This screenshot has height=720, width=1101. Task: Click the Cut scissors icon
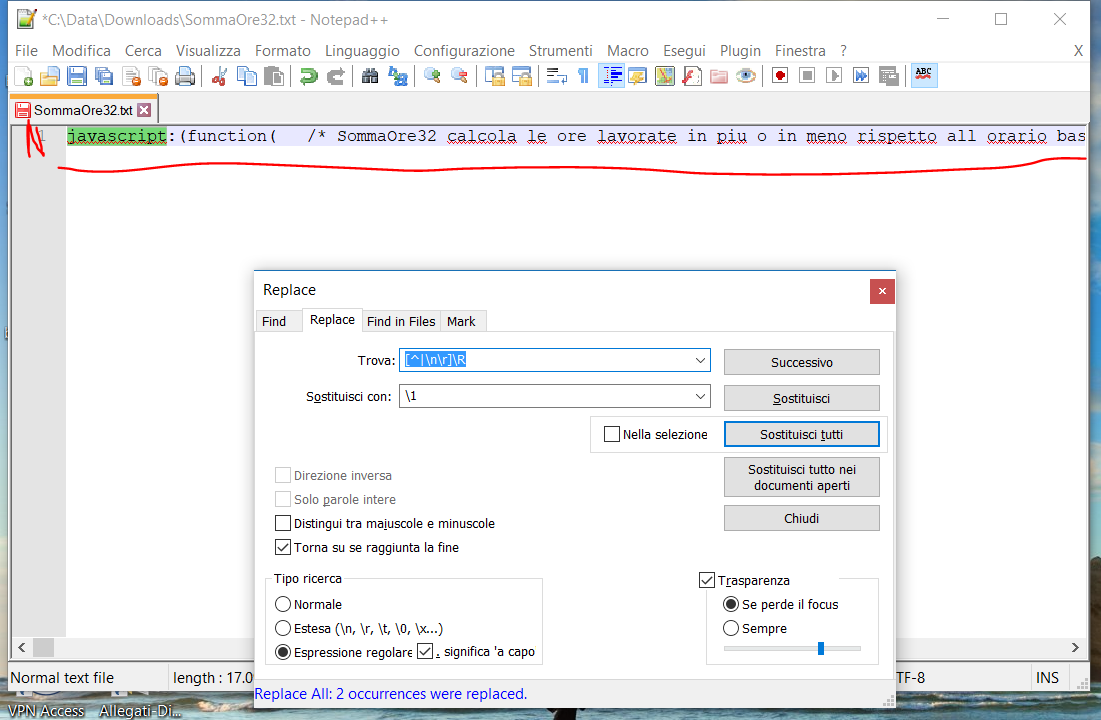[x=220, y=76]
